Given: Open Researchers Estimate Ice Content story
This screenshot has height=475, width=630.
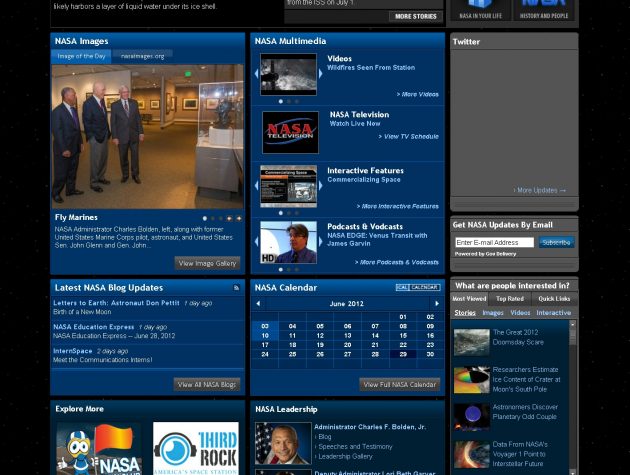Looking at the screenshot, I should 526,379.
